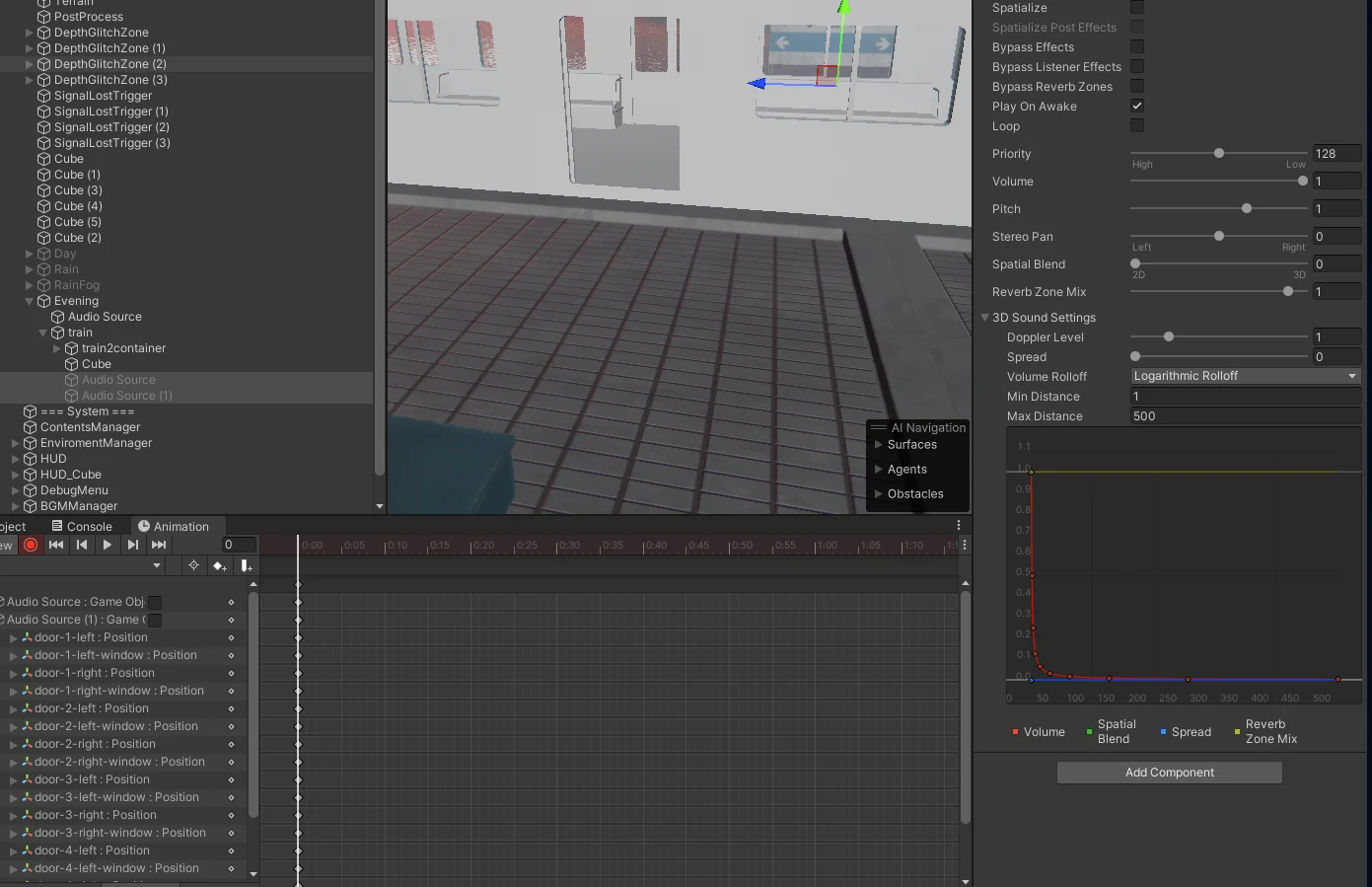Click the Add Component button
The width and height of the screenshot is (1372, 887).
coord(1170,773)
